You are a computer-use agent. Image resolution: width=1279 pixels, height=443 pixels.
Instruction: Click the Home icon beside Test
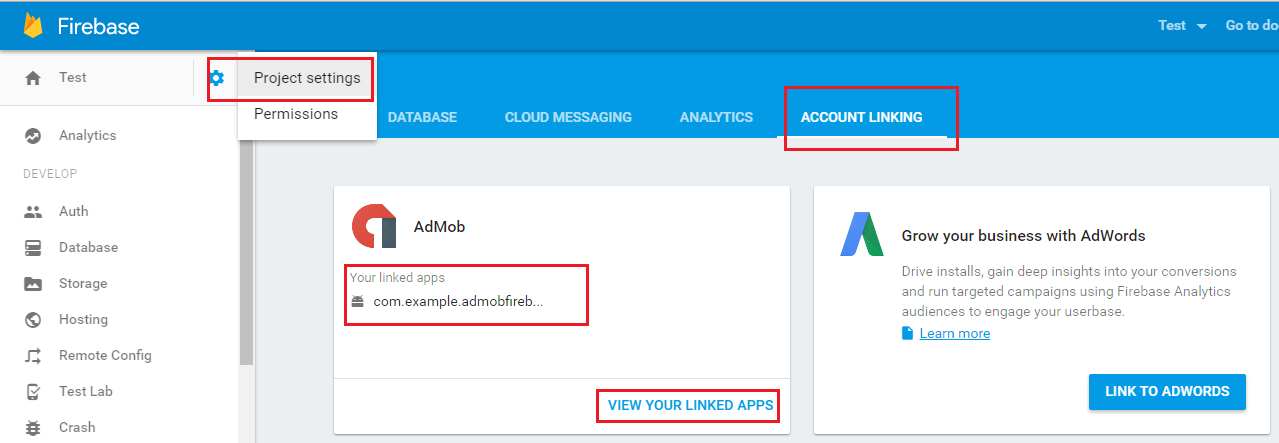33,78
